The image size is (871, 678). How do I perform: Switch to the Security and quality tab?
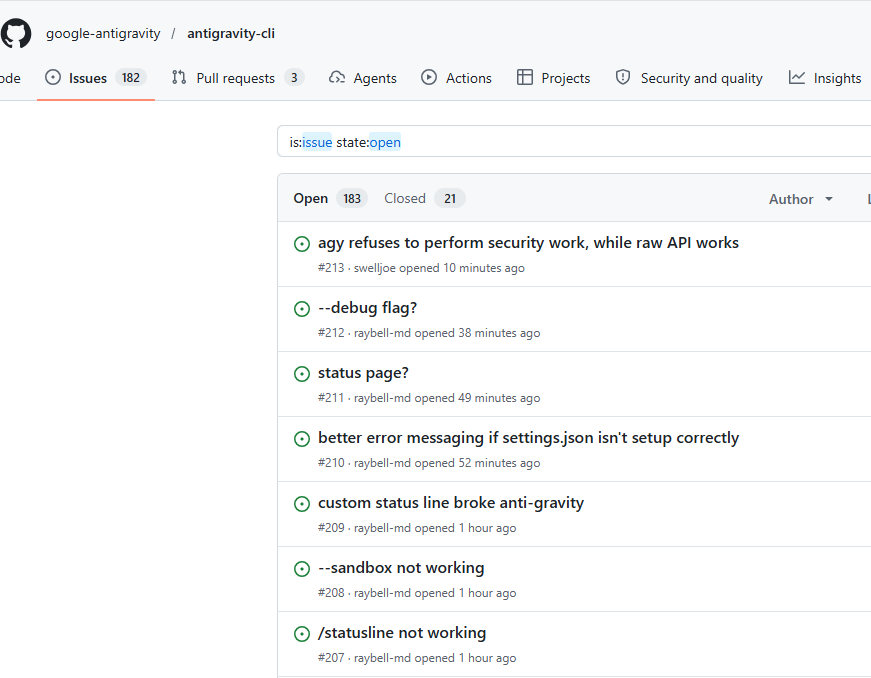(x=689, y=78)
